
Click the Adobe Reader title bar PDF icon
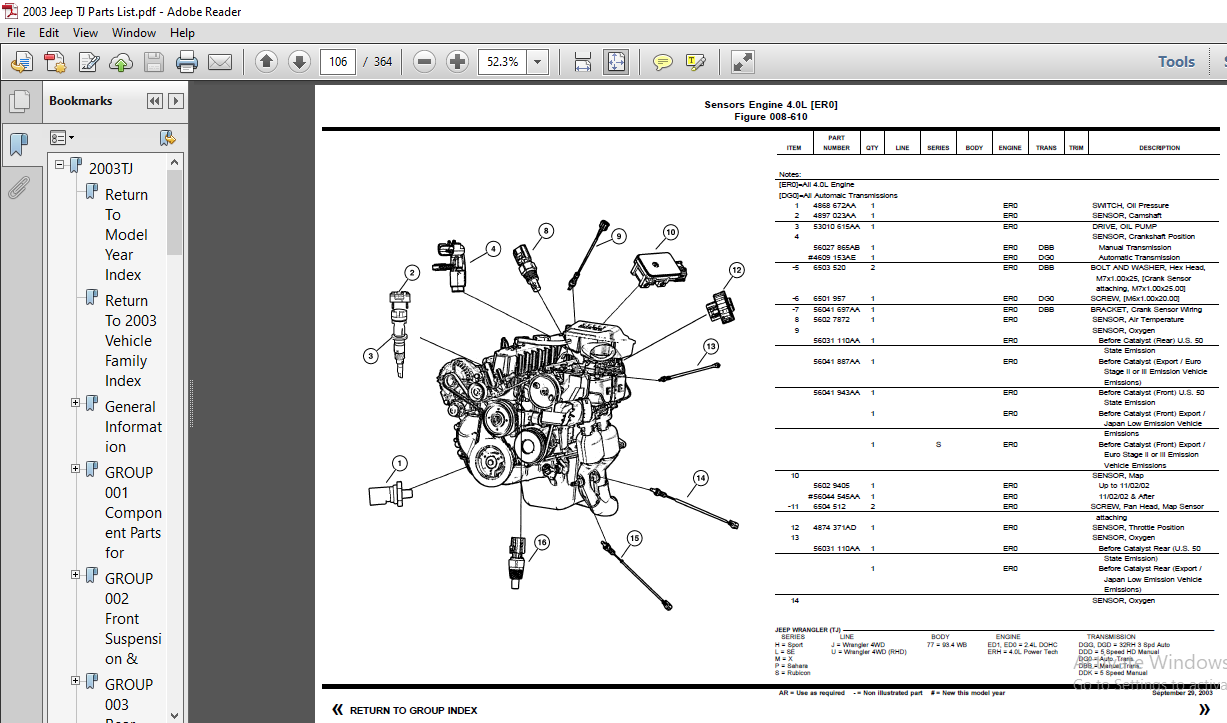pos(12,11)
